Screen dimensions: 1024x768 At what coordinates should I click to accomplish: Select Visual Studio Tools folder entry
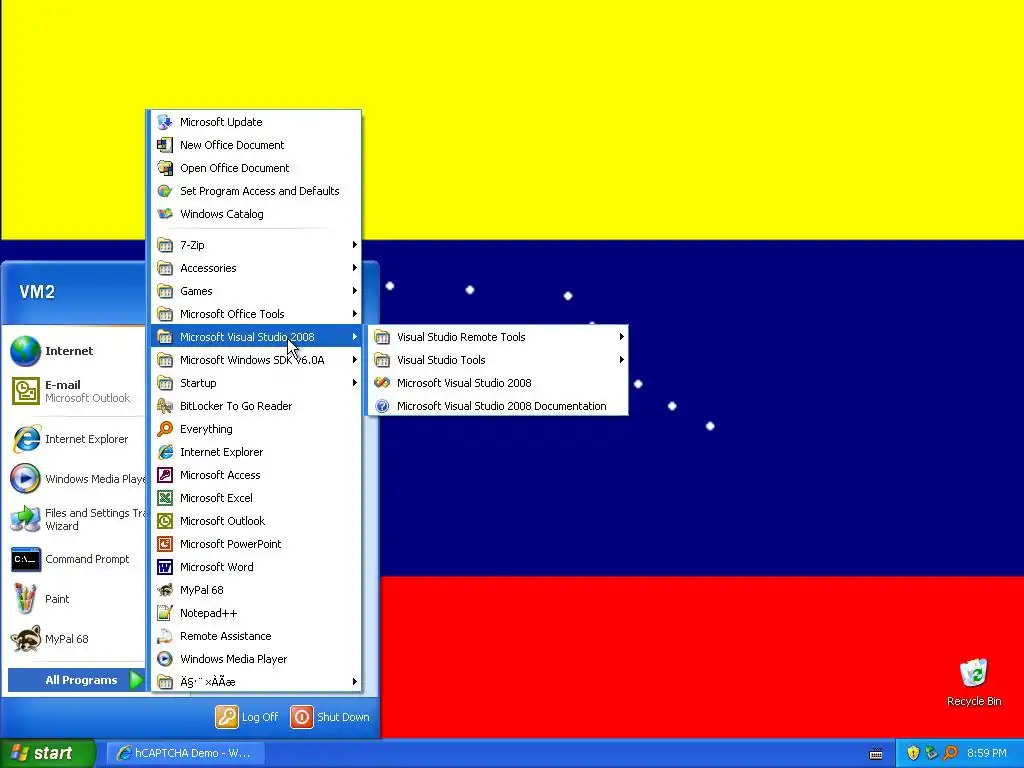click(x=498, y=360)
